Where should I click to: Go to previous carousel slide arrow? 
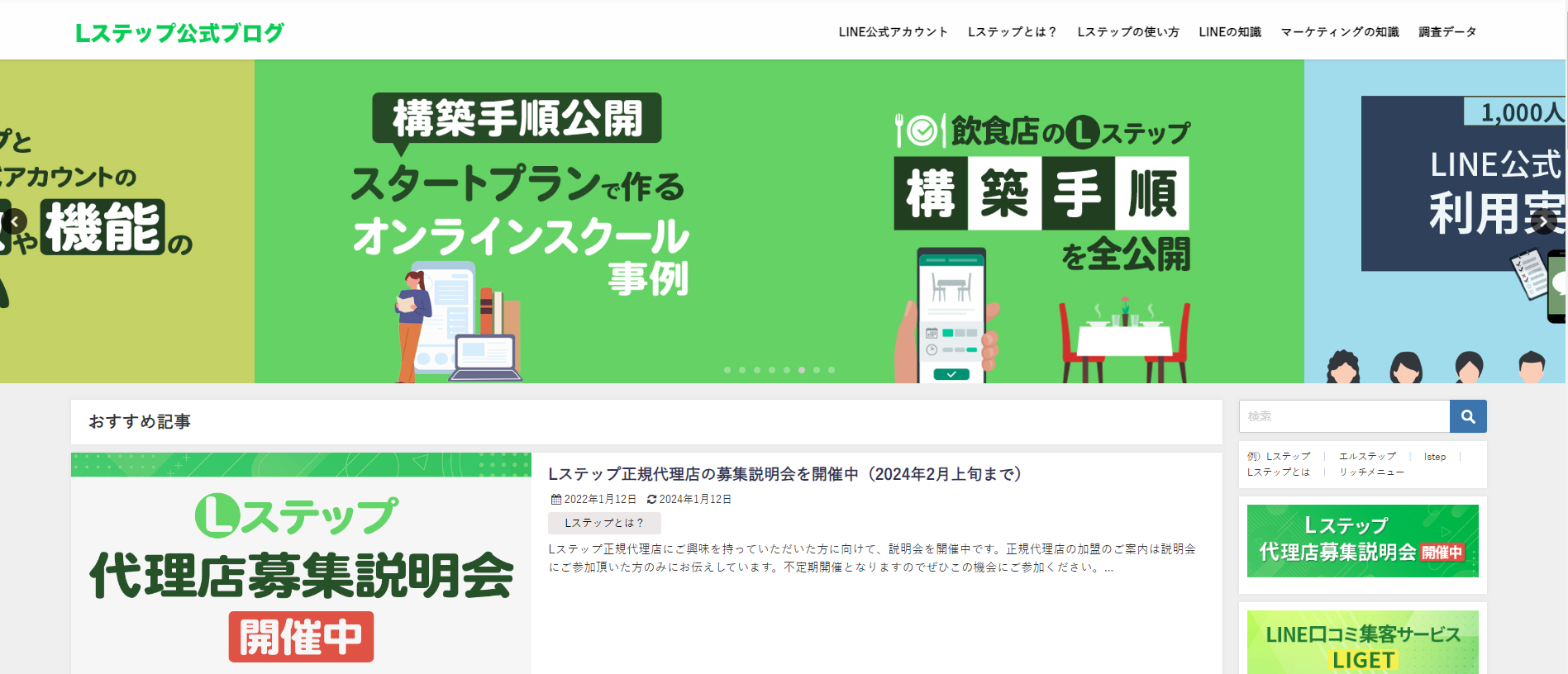point(14,221)
